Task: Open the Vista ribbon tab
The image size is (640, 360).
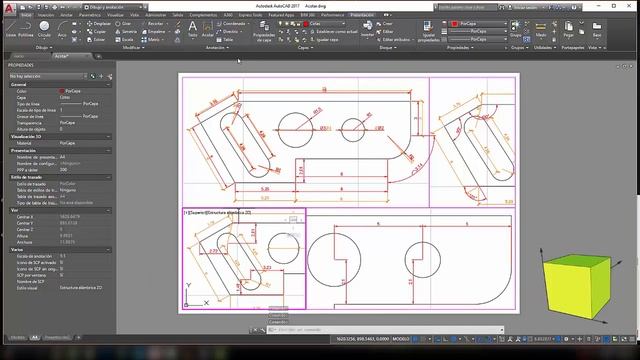Action: (x=134, y=15)
